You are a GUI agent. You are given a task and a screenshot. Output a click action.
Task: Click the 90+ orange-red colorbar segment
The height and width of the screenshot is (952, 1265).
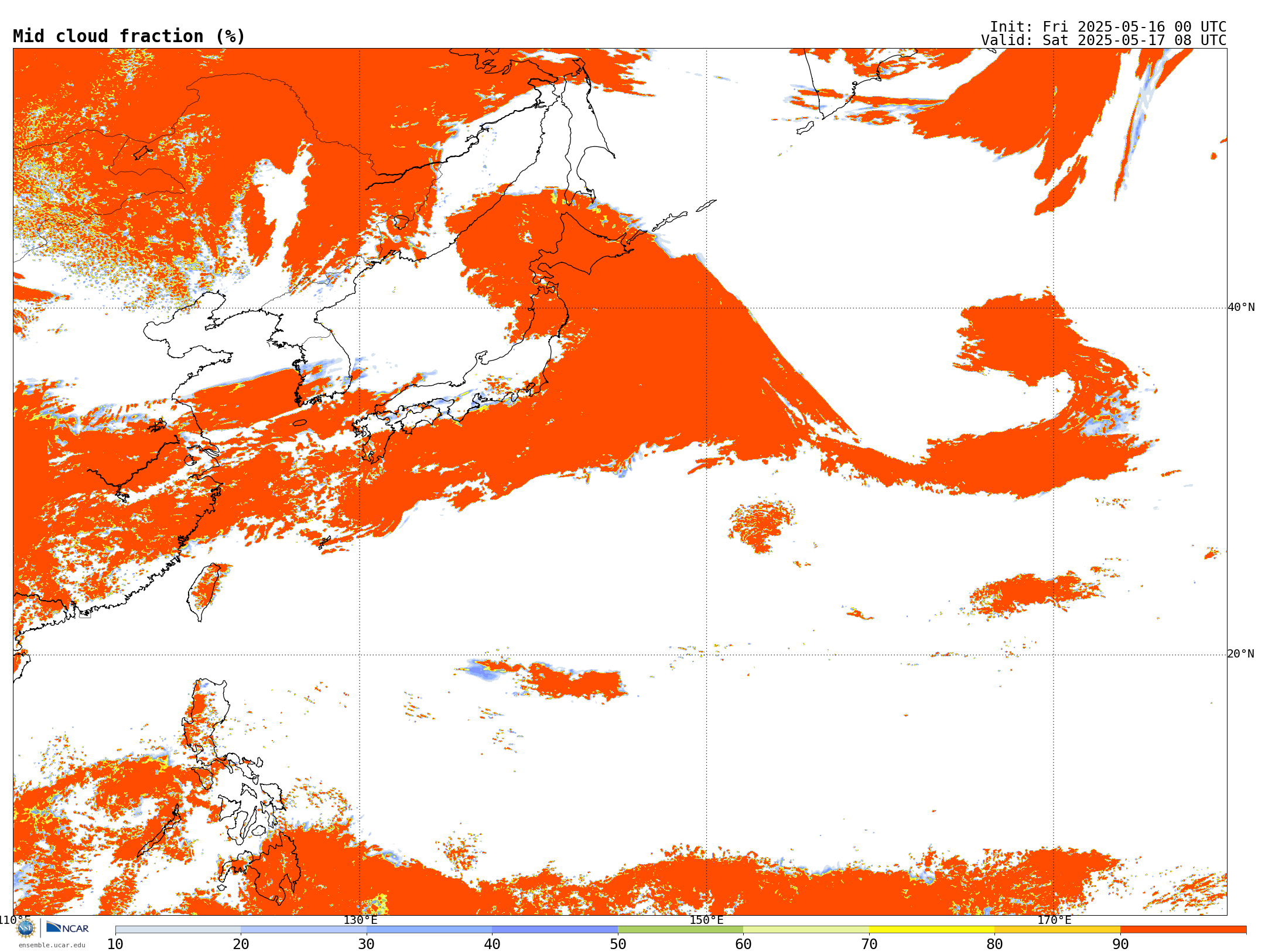point(1183,930)
